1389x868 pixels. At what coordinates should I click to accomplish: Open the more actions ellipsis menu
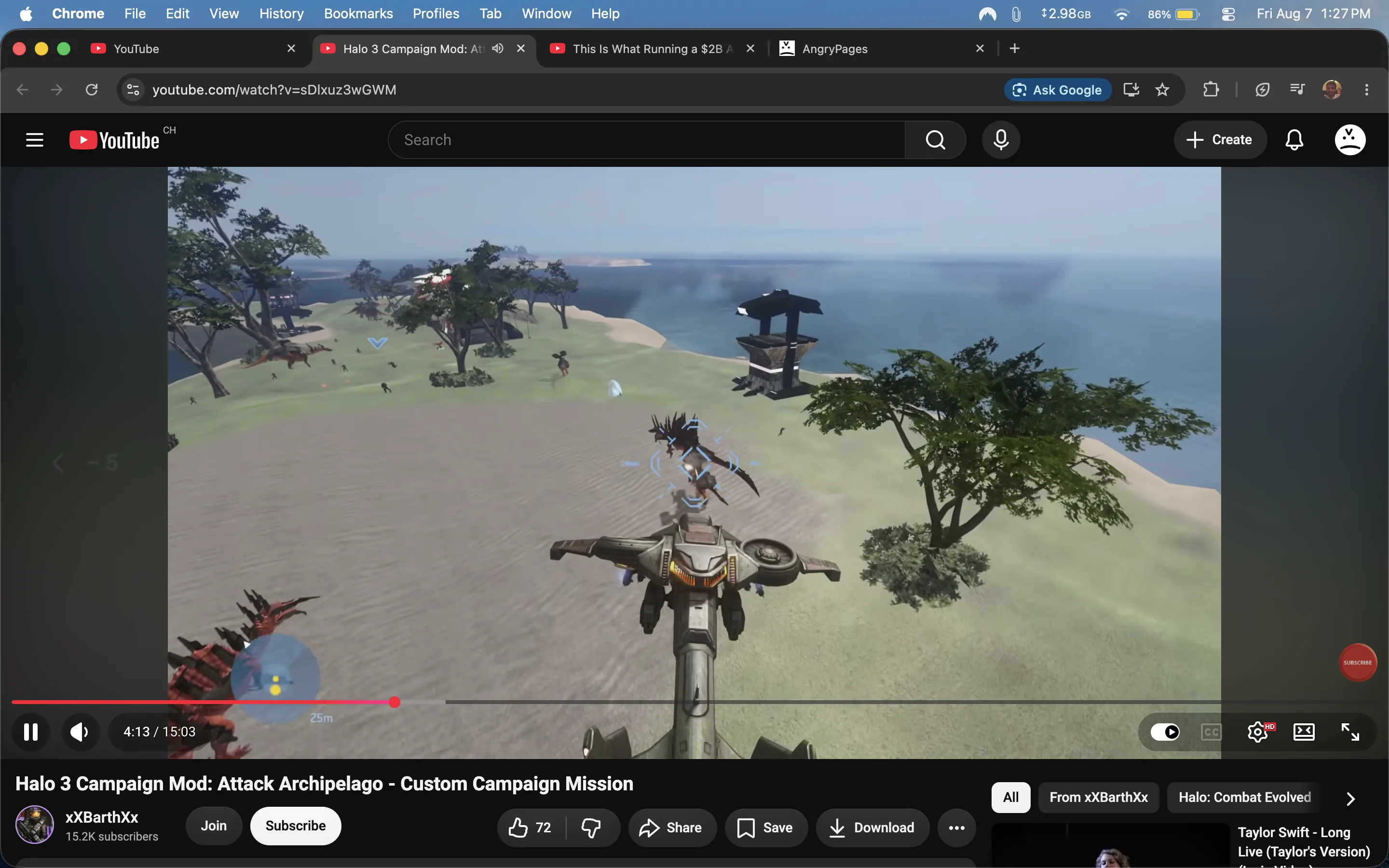956,827
